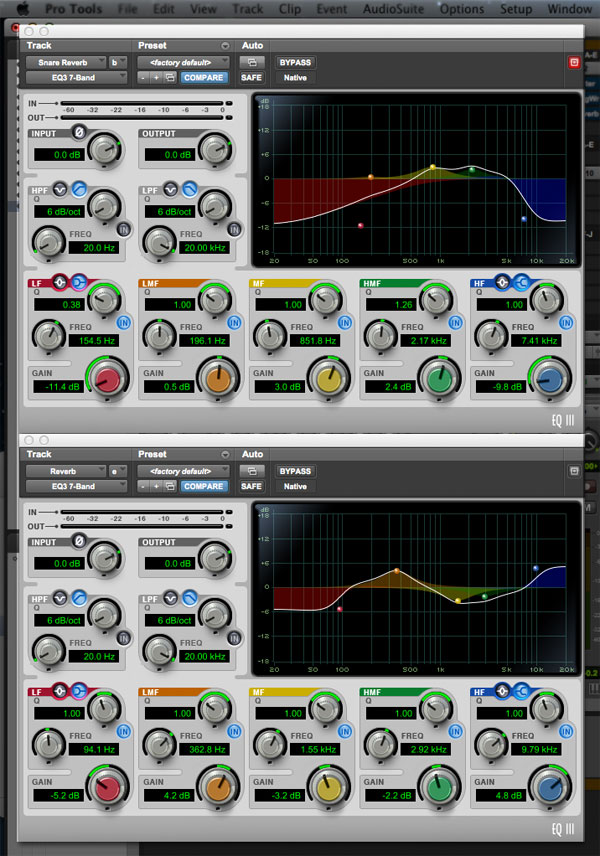Select HPF high-pass shape in Snare Reverb EQ

coord(79,189)
